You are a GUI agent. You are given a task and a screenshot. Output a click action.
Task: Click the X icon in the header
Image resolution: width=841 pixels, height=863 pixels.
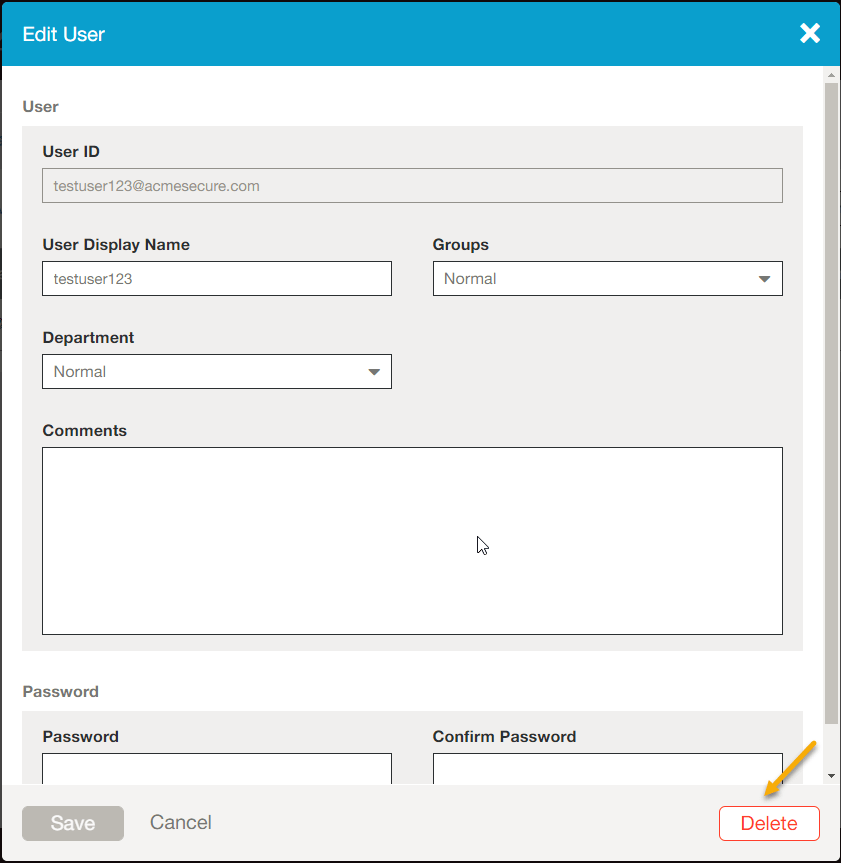tap(810, 33)
